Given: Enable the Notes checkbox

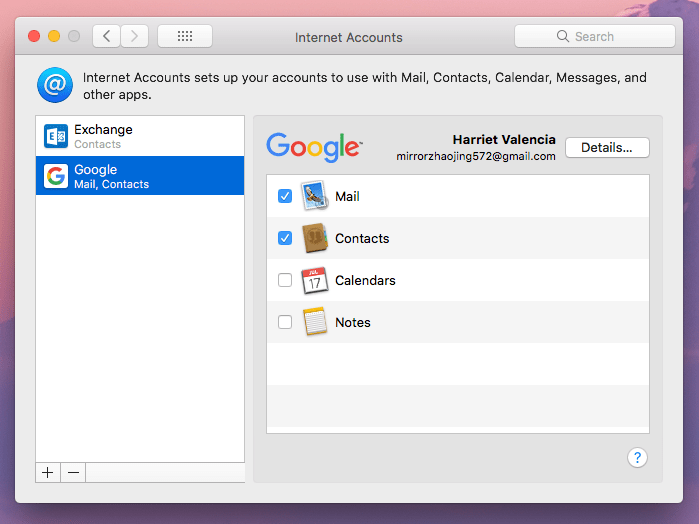Looking at the screenshot, I should point(285,322).
